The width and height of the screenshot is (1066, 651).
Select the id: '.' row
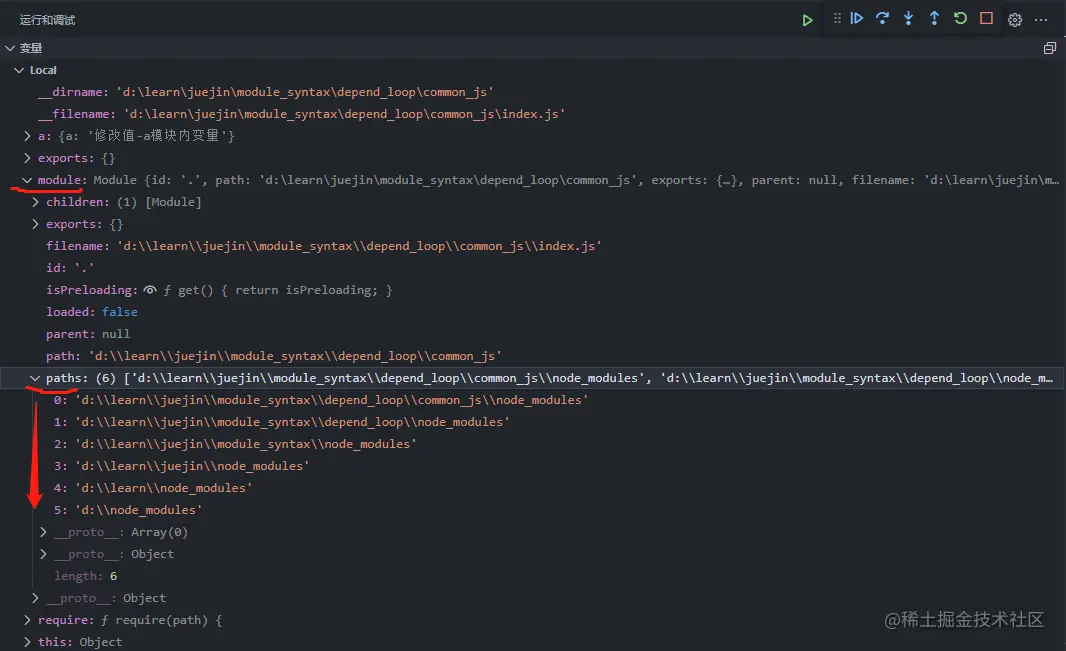tap(533, 268)
